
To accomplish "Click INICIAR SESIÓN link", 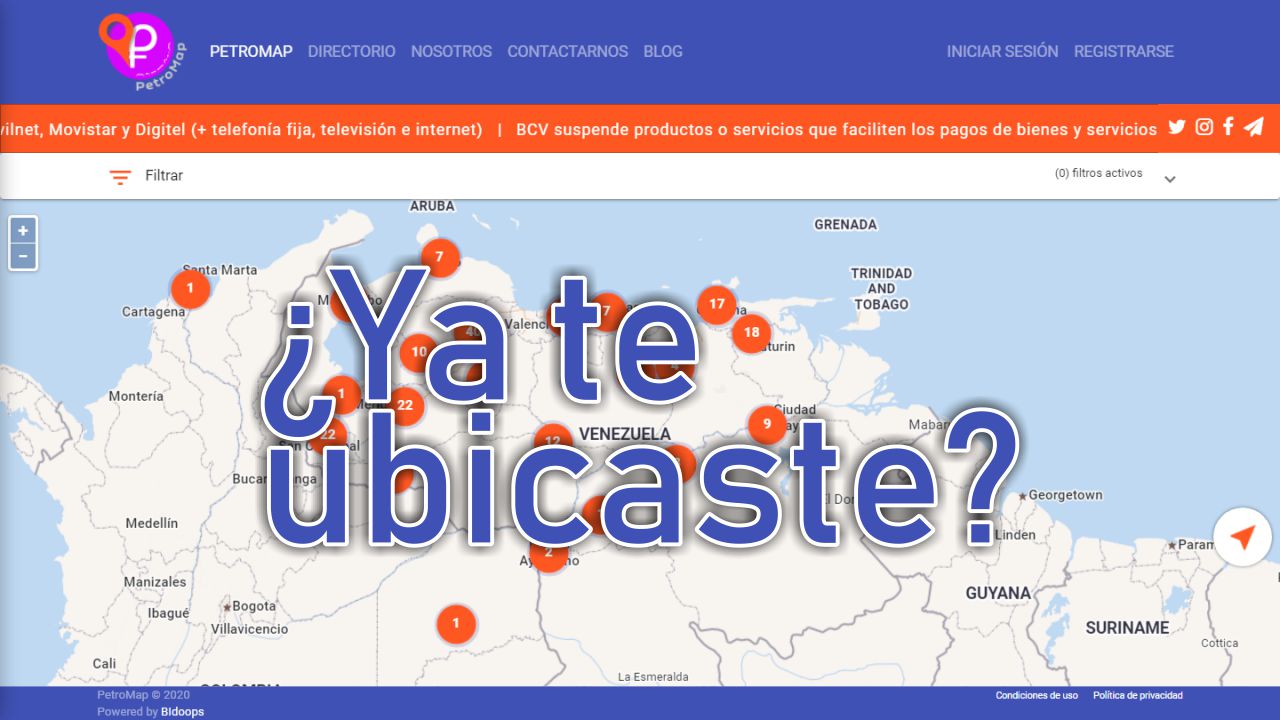I will (1002, 51).
